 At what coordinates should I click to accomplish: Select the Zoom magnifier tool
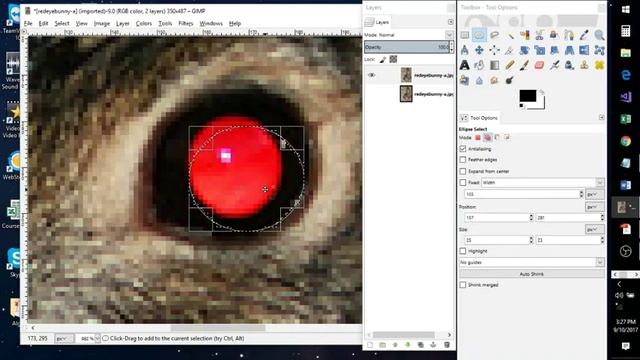[599, 36]
